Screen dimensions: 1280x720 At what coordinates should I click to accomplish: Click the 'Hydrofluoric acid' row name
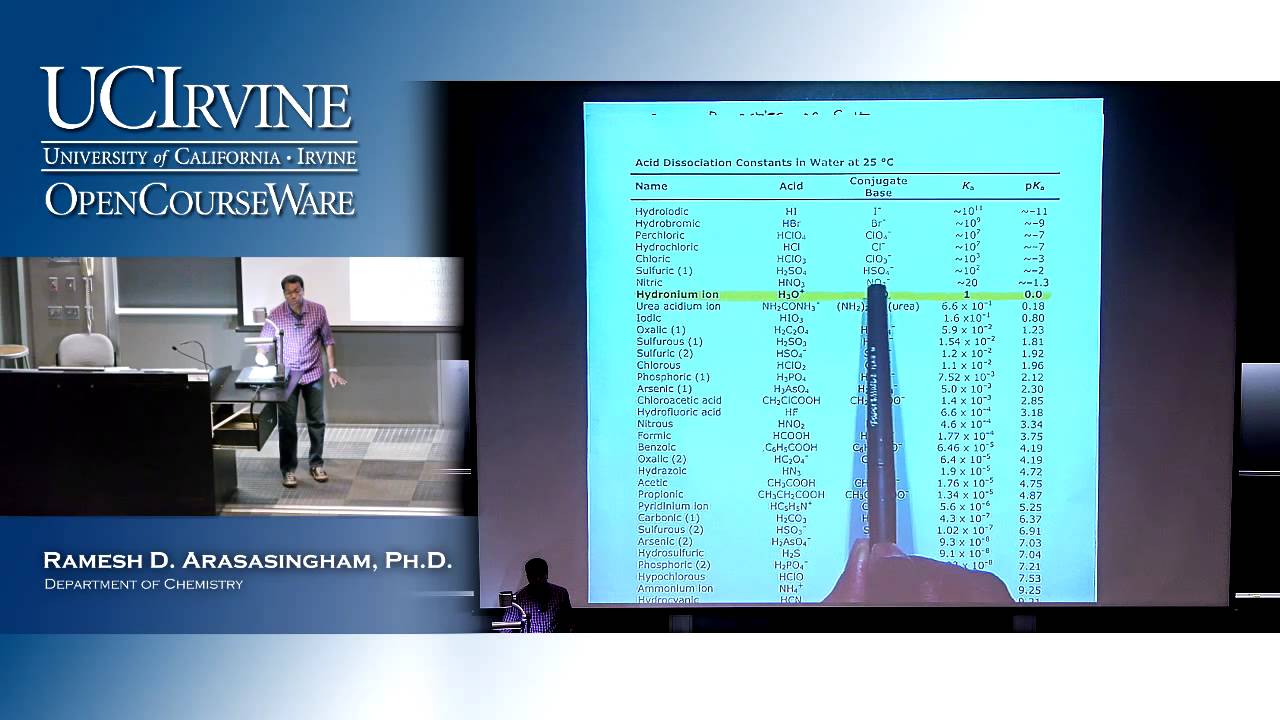tap(679, 412)
